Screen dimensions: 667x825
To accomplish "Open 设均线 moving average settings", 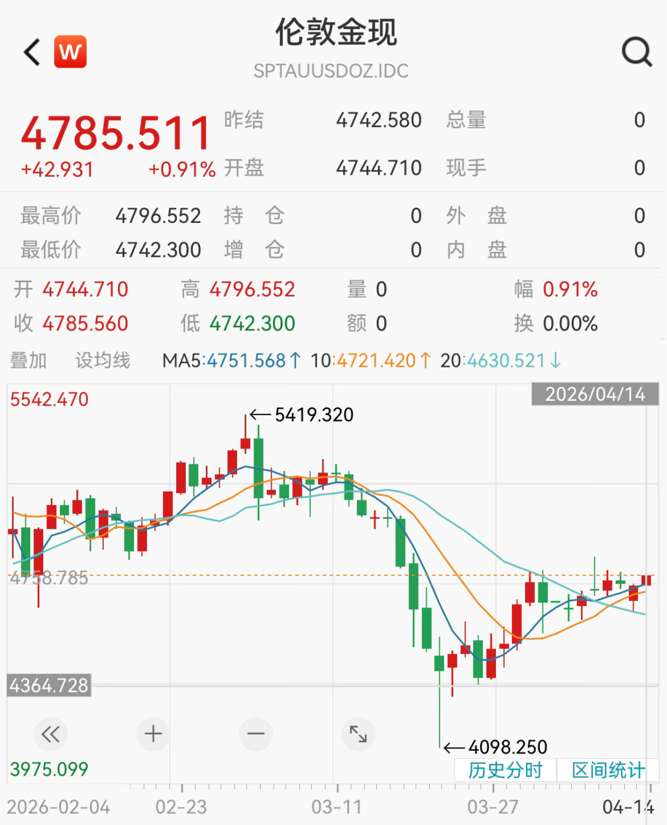I will coord(103,360).
